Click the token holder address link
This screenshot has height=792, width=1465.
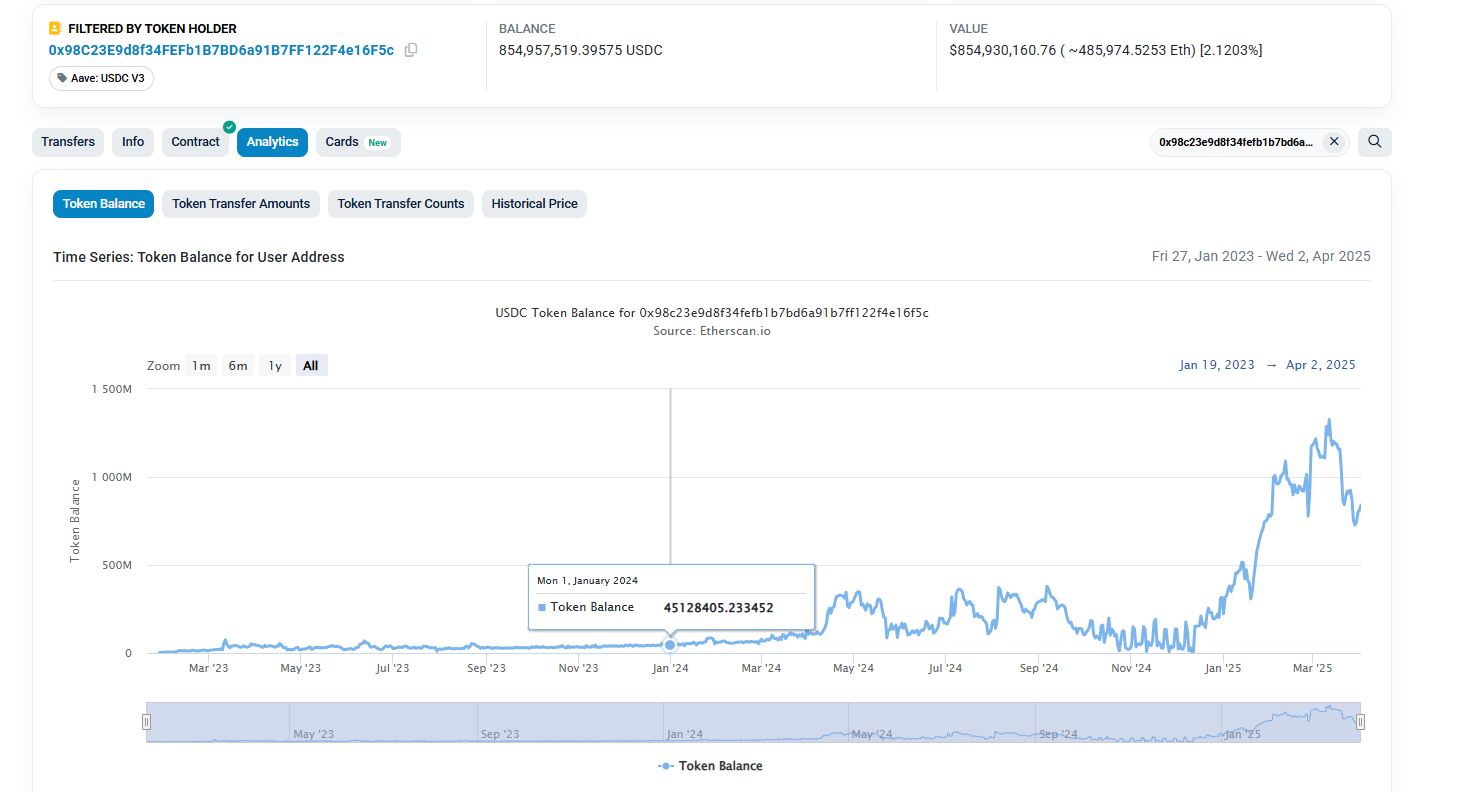point(221,50)
